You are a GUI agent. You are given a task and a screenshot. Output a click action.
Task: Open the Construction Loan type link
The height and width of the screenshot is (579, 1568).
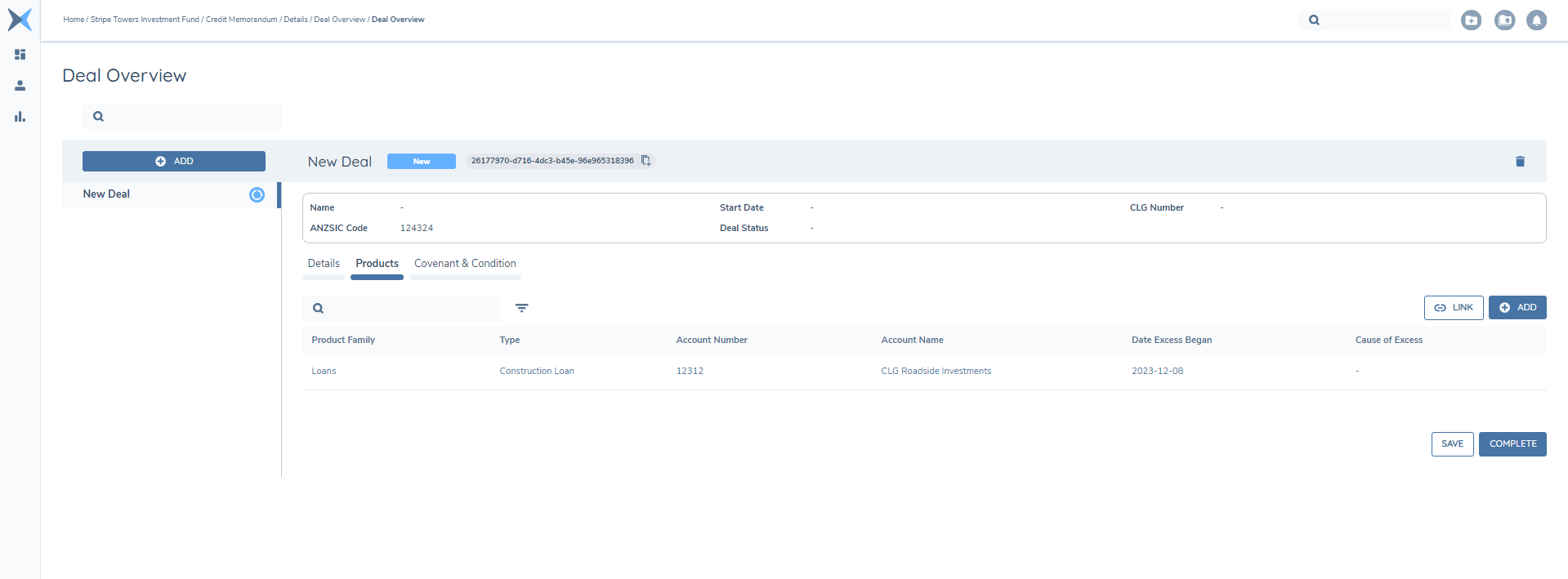pos(537,372)
